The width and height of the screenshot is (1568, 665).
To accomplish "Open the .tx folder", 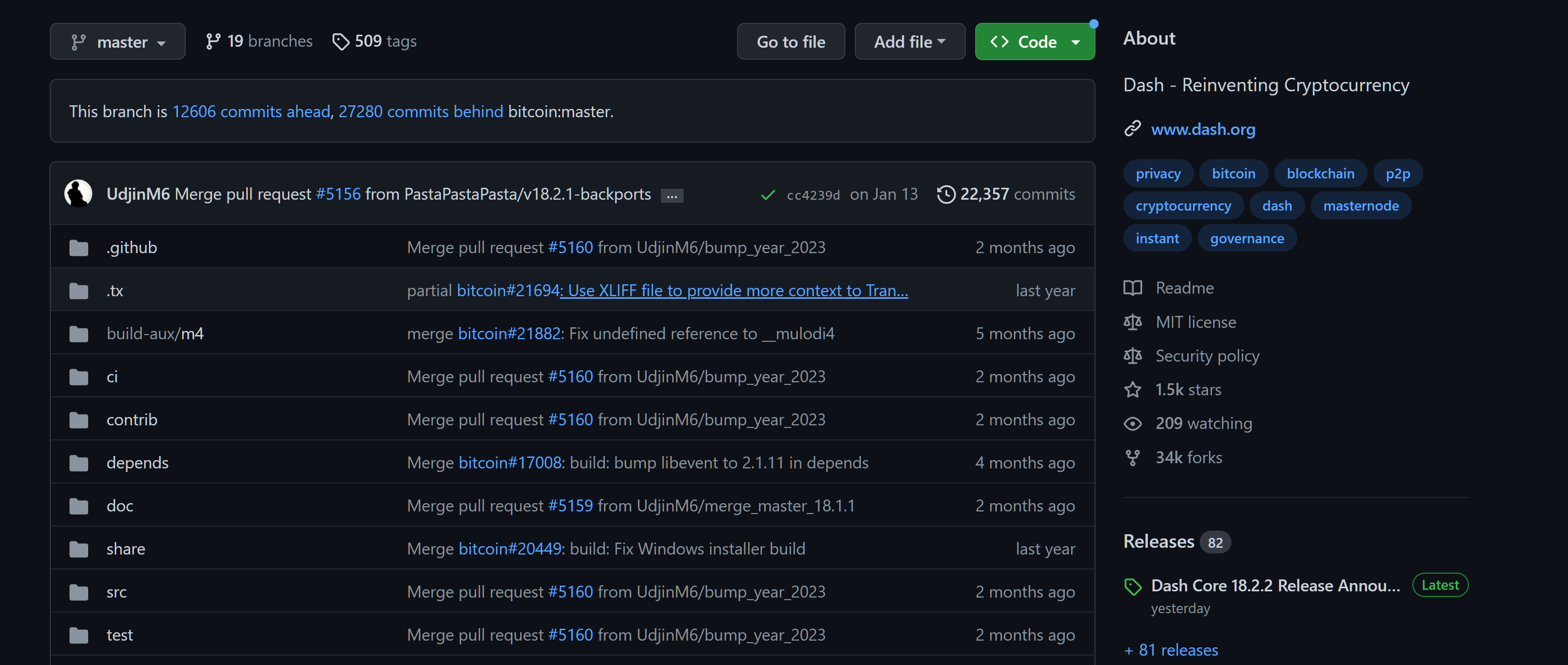I will 115,290.
